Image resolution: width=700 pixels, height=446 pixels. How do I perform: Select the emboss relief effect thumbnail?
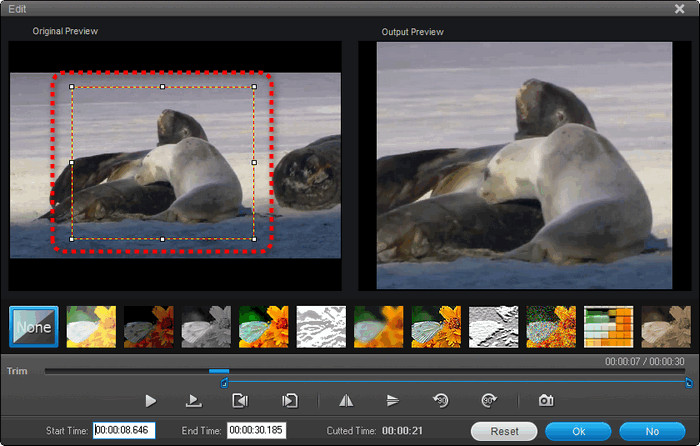click(493, 327)
